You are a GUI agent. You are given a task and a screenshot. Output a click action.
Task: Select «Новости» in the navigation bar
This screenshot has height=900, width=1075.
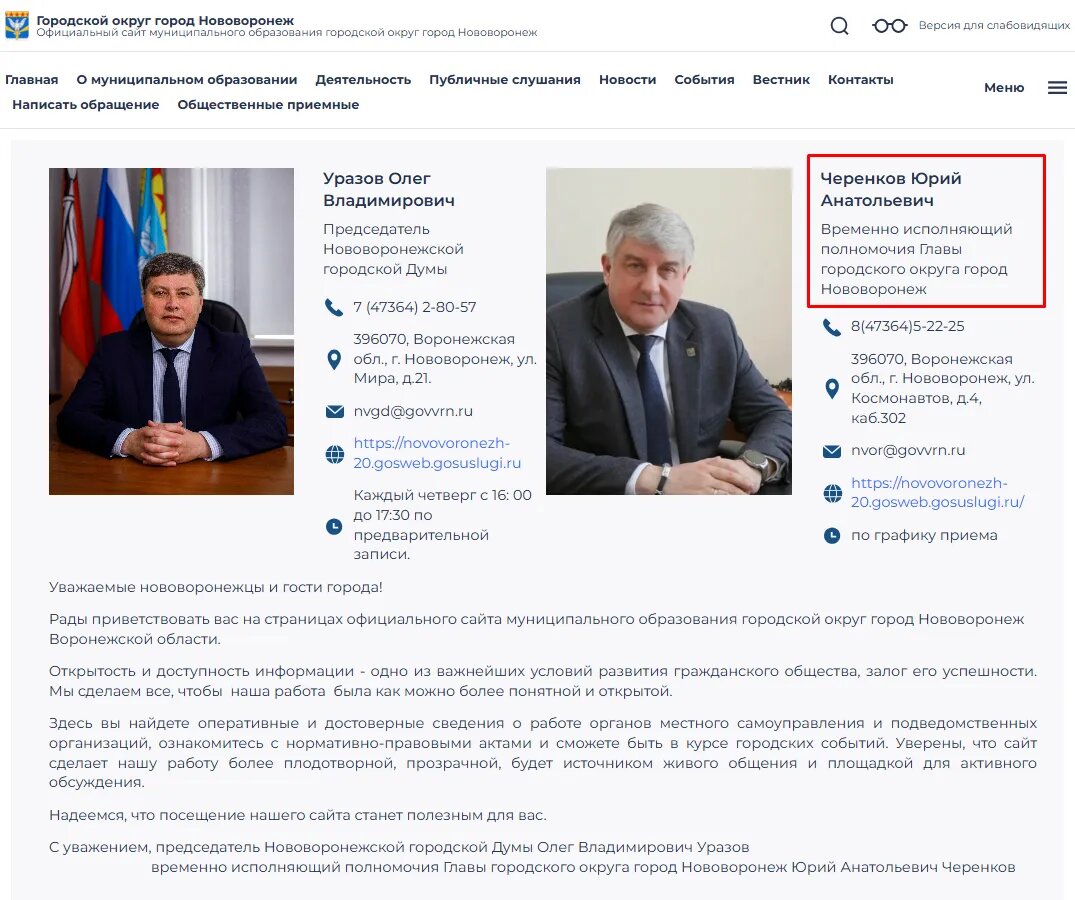point(627,80)
